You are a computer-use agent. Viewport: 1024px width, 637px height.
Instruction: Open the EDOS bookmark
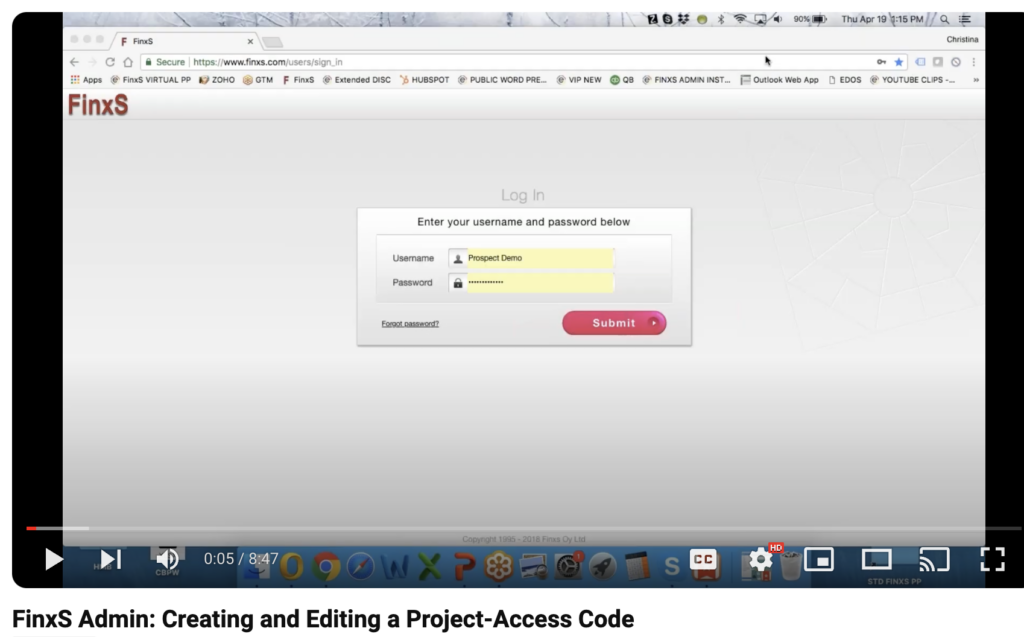click(844, 80)
